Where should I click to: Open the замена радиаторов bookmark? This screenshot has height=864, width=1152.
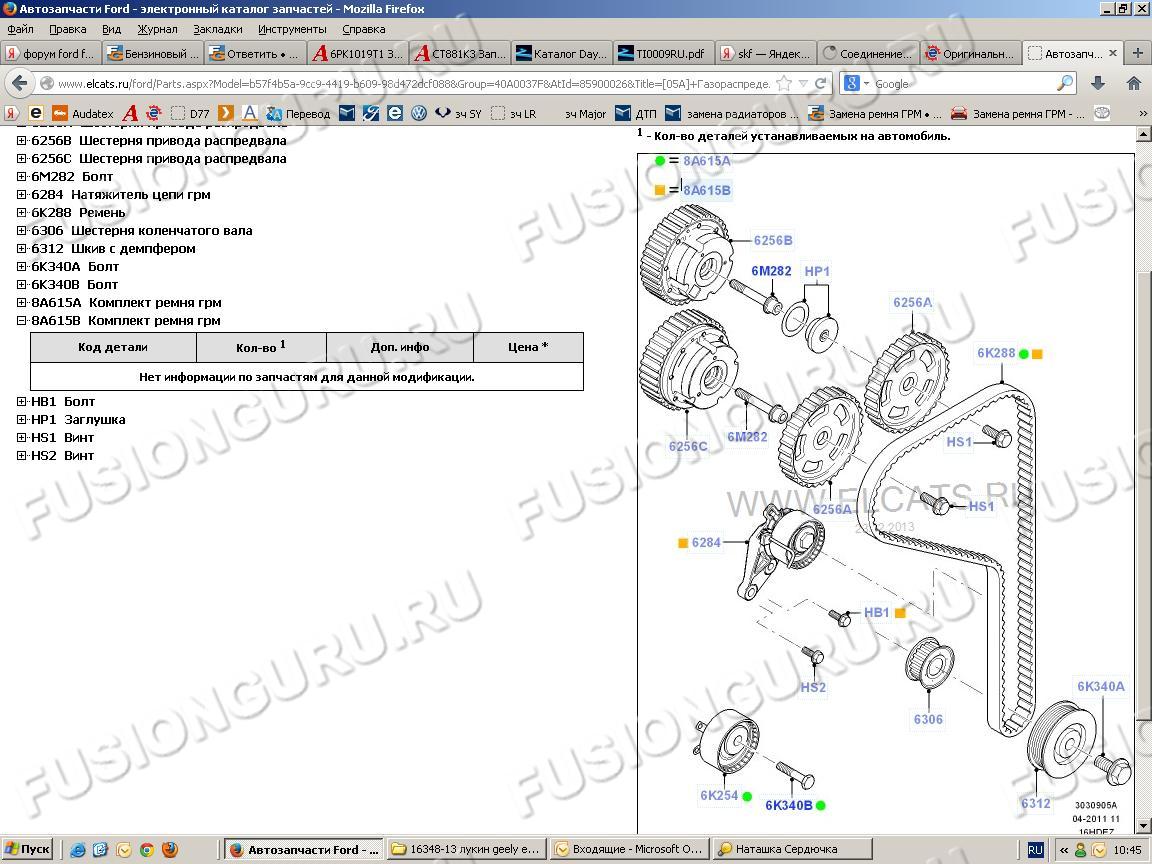tap(730, 113)
